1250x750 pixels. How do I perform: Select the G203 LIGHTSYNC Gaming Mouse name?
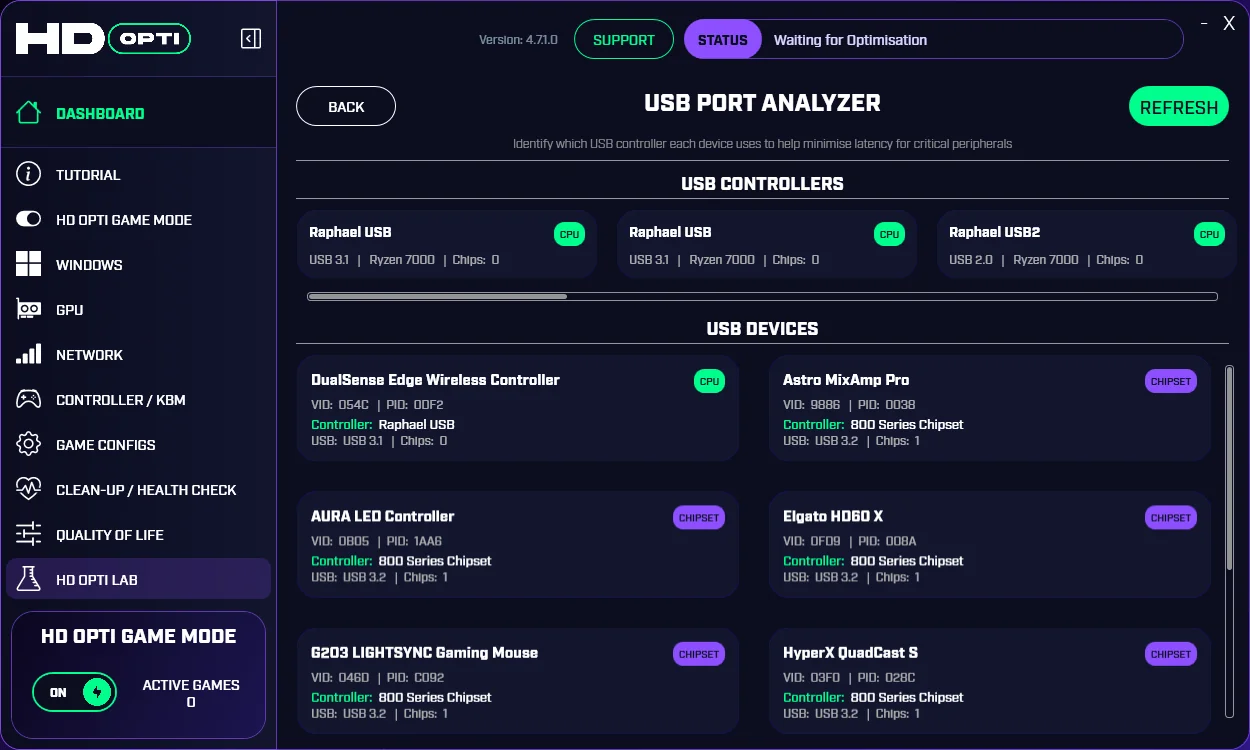pyautogui.click(x=425, y=652)
